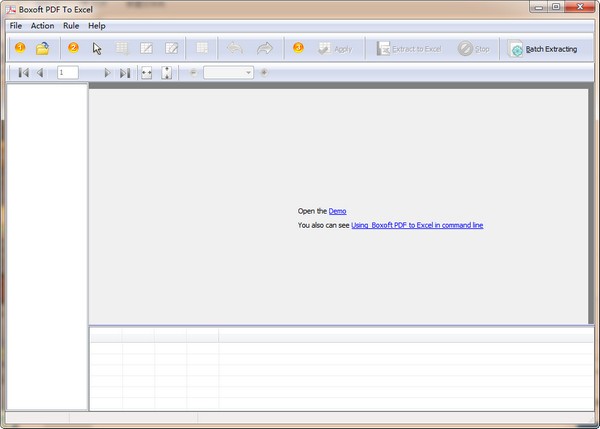
Task: Click the Apply button
Action: click(335, 49)
